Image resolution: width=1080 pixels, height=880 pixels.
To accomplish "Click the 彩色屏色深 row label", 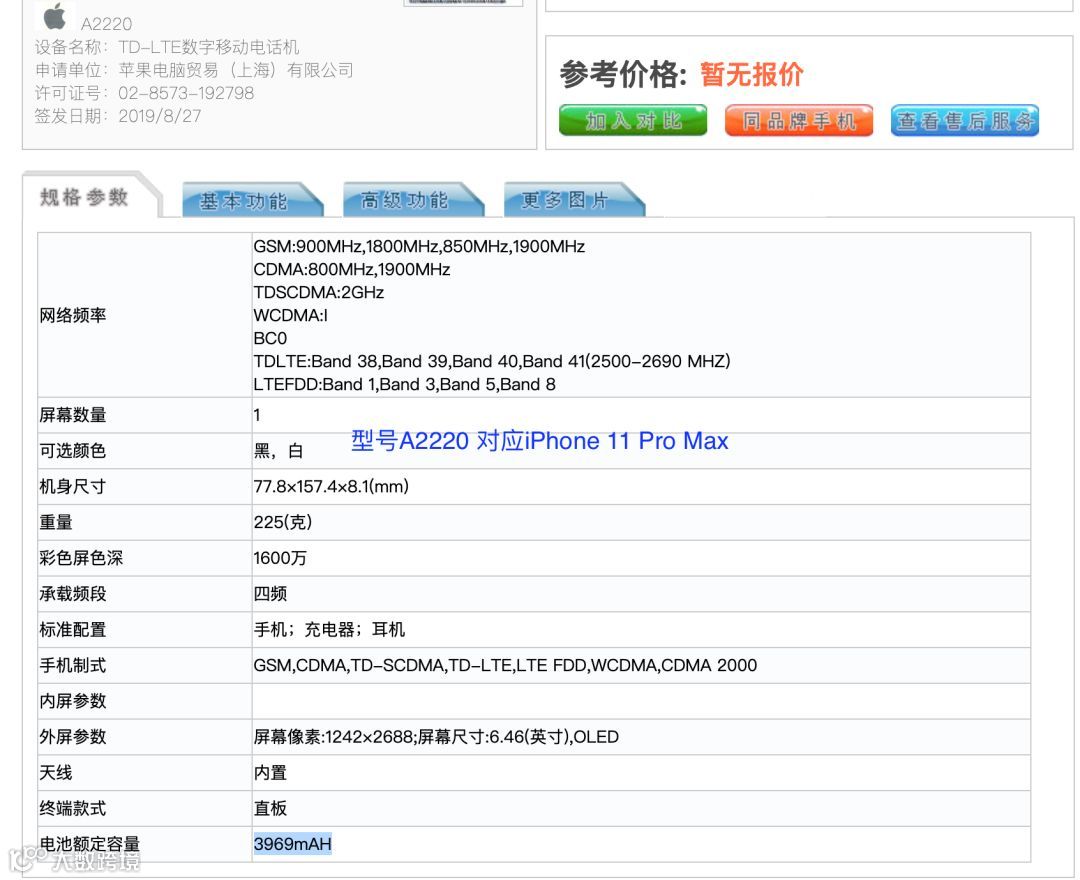I will pos(81,558).
